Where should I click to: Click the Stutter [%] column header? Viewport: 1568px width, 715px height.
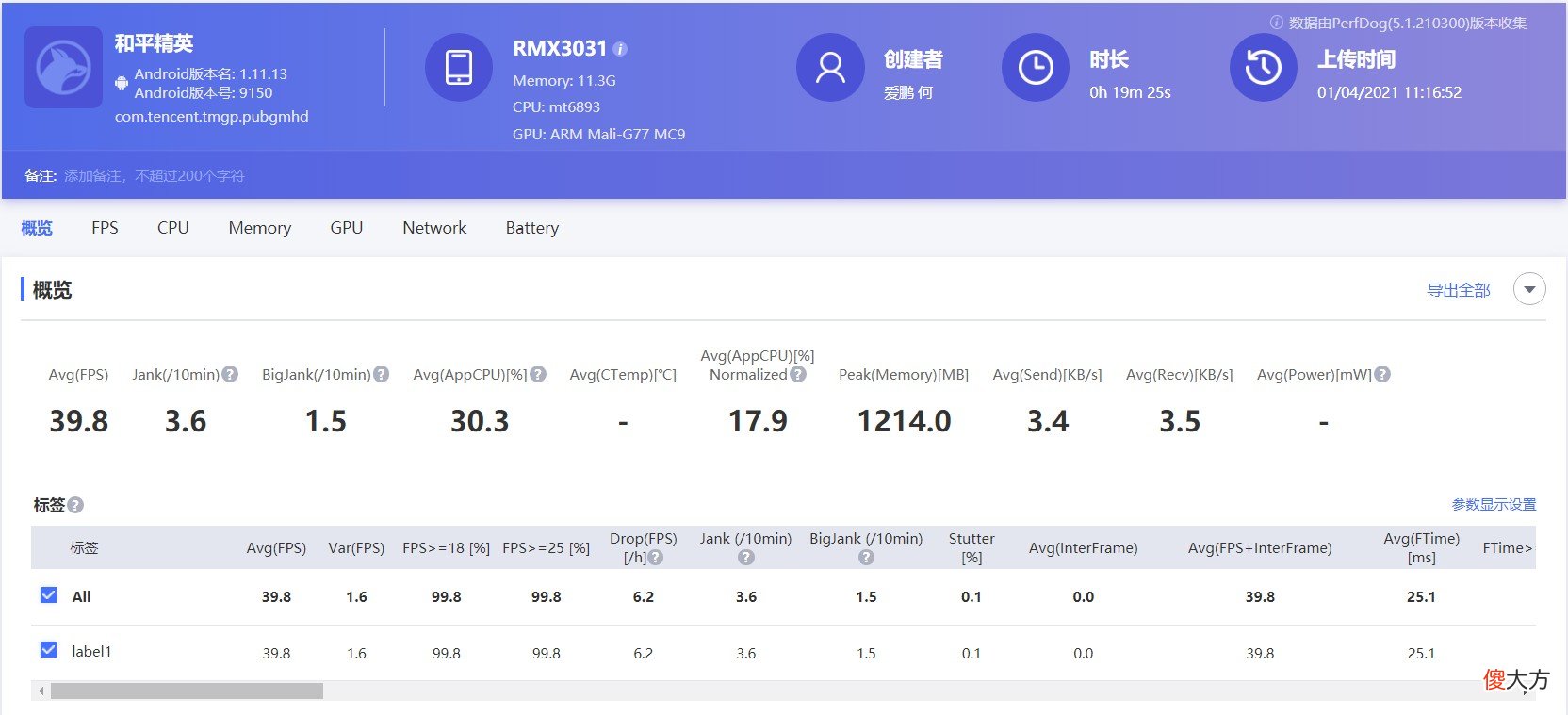(972, 548)
